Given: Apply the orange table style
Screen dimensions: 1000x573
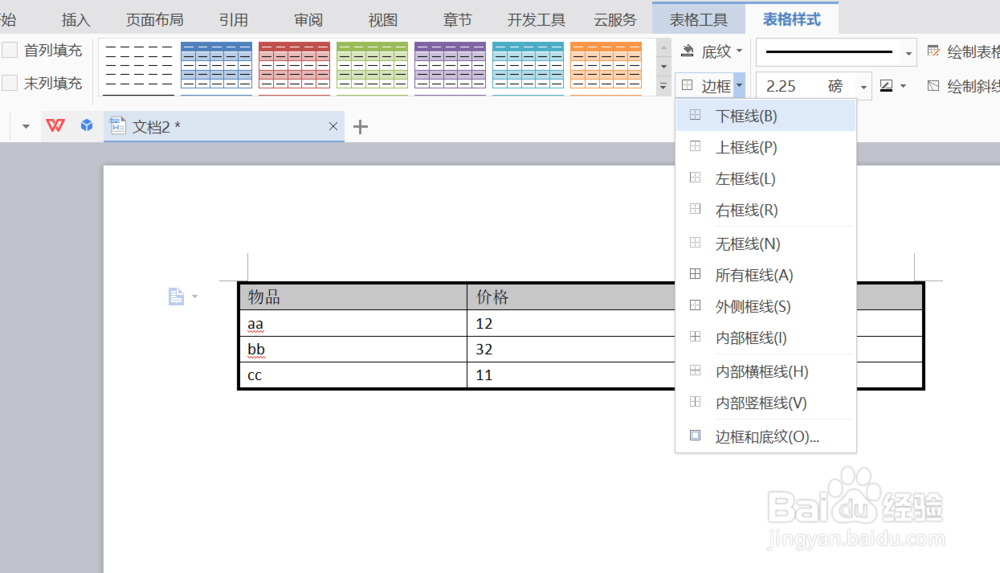Looking at the screenshot, I should point(605,67).
